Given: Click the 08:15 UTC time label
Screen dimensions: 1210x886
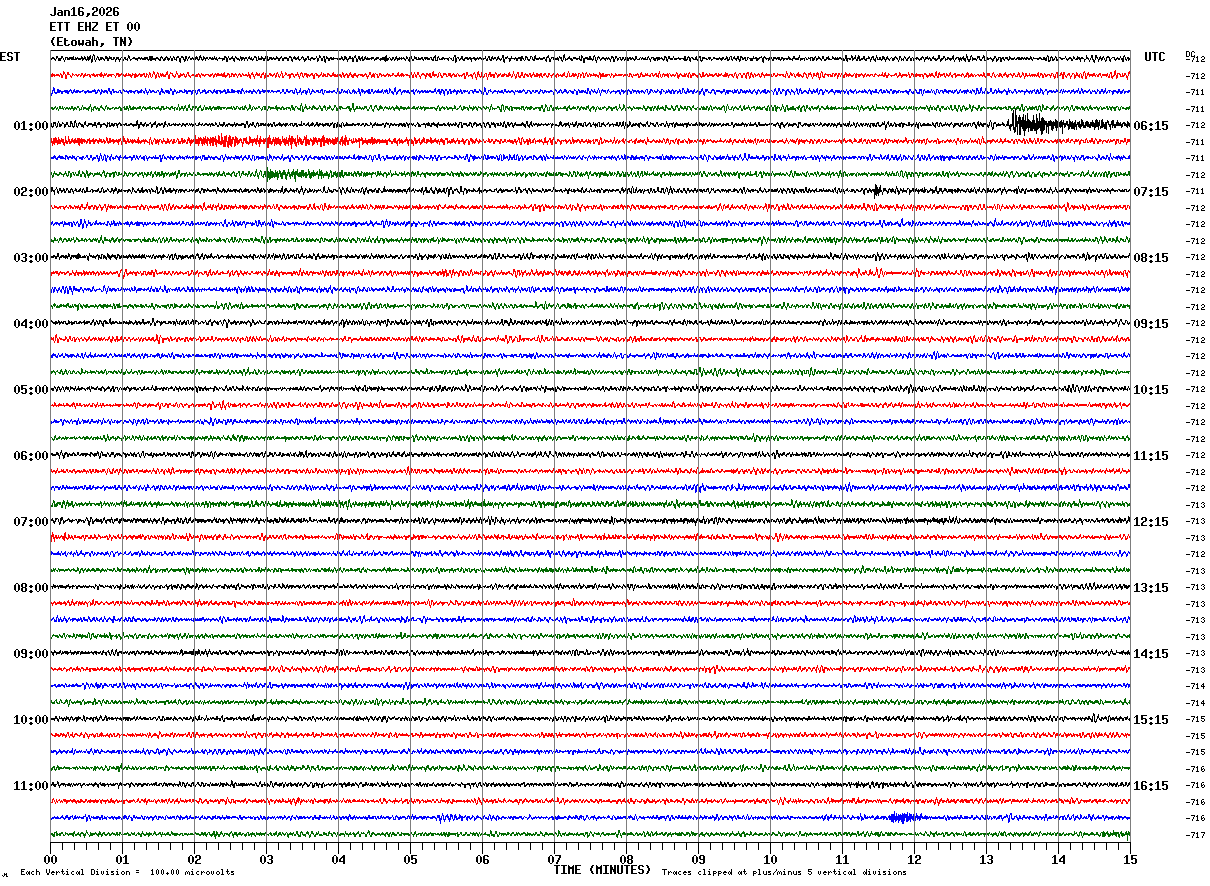Looking at the screenshot, I should coord(1151,258).
